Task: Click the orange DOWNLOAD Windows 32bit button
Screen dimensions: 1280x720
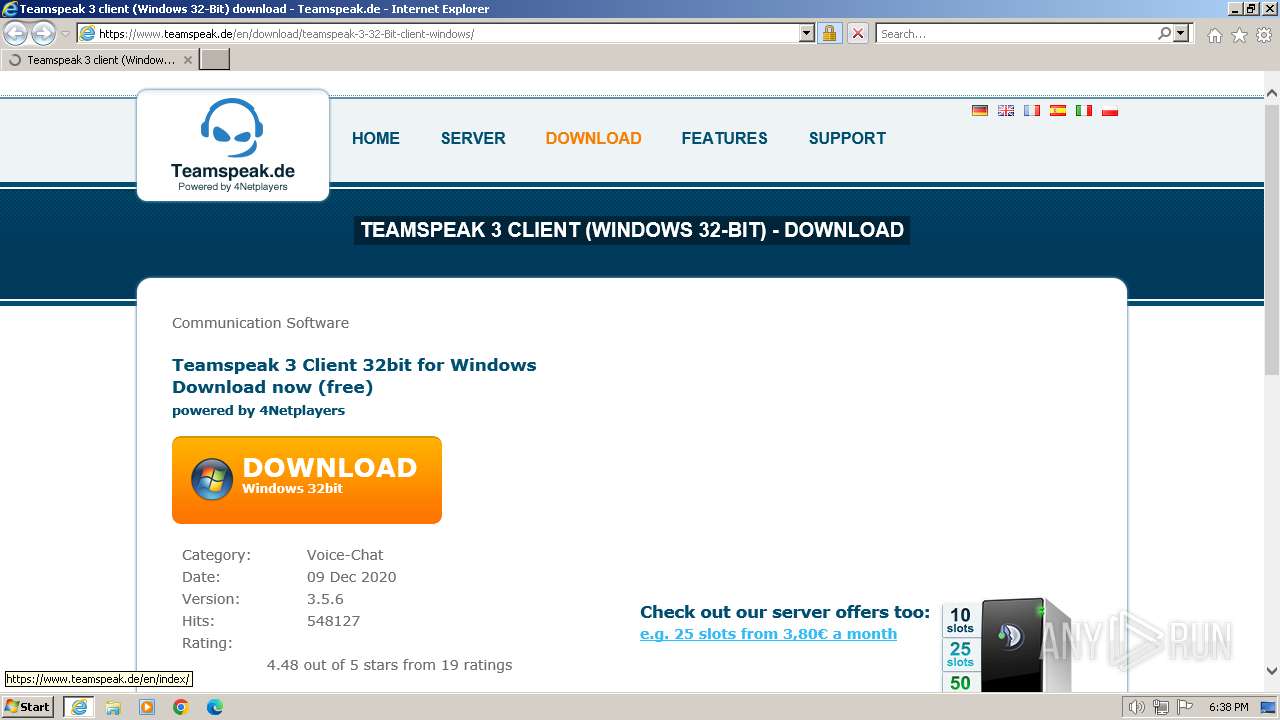Action: coord(307,480)
